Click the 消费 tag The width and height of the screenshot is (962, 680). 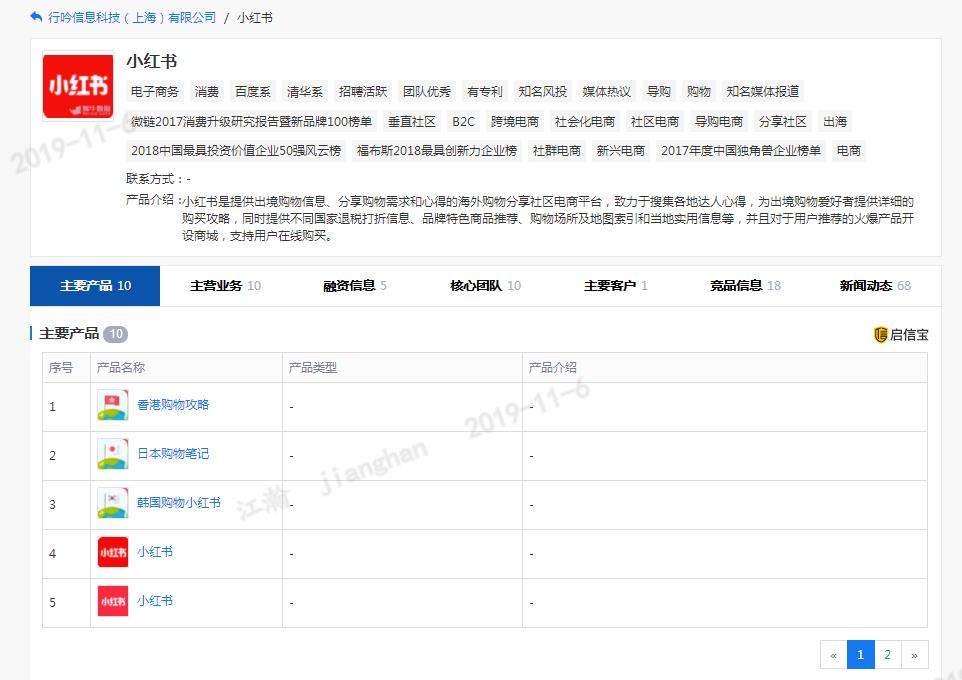point(207,91)
